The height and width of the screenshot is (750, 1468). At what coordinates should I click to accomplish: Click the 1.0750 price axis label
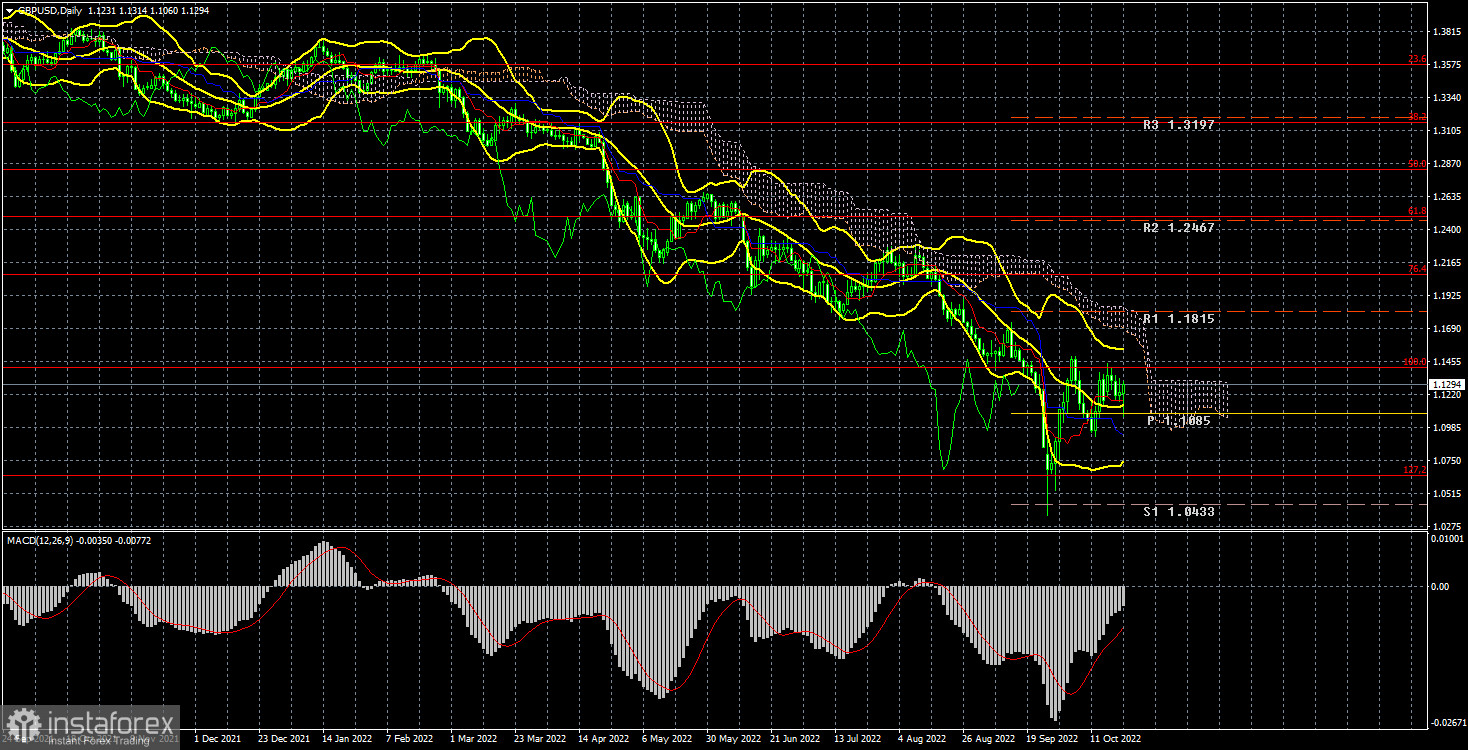click(x=1446, y=461)
